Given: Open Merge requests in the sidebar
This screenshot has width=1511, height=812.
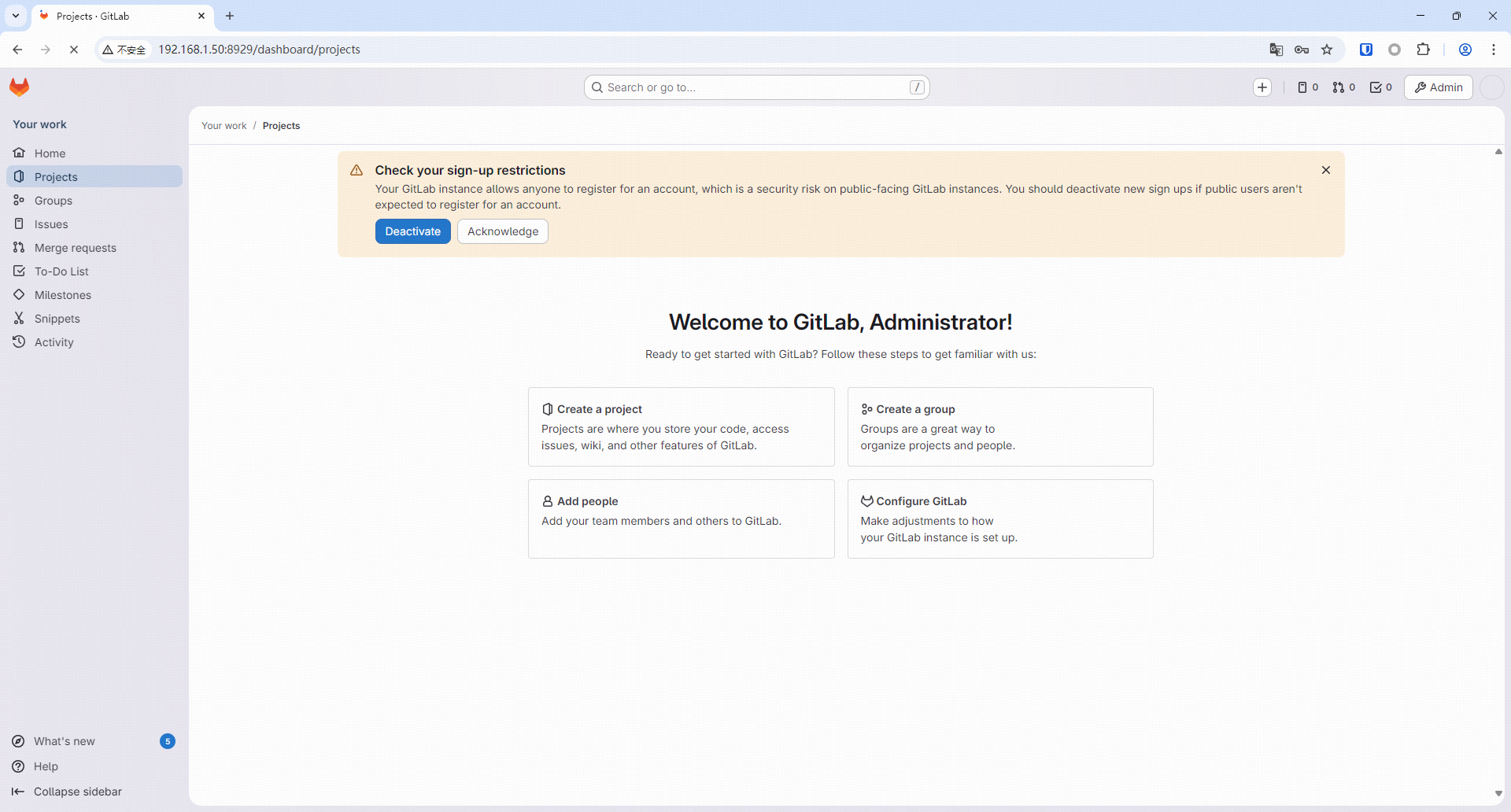Looking at the screenshot, I should pyautogui.click(x=94, y=248).
